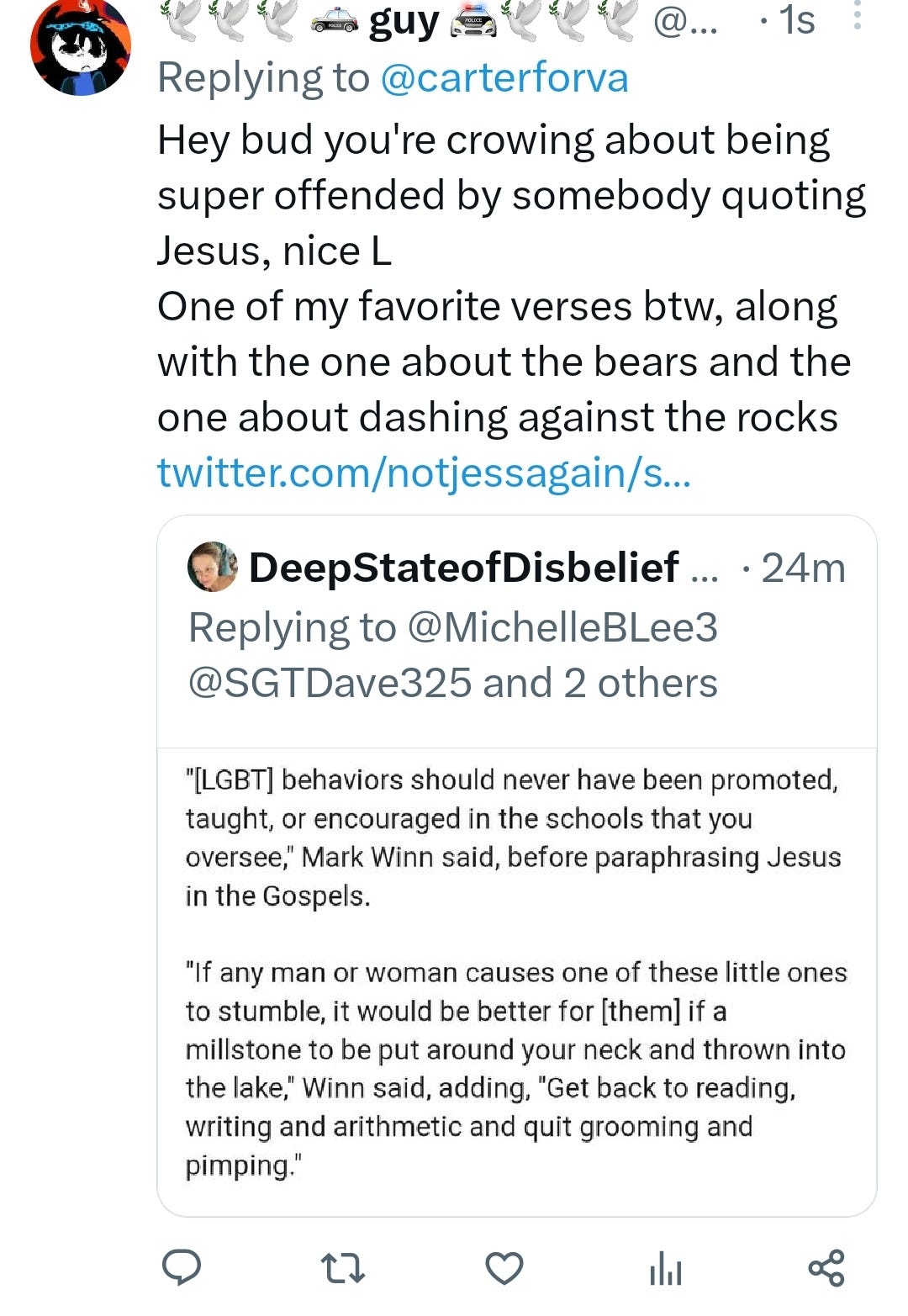
Task: Tap 'Replying to @MichelleBLee3' in quoted tweet
Action: 453,627
